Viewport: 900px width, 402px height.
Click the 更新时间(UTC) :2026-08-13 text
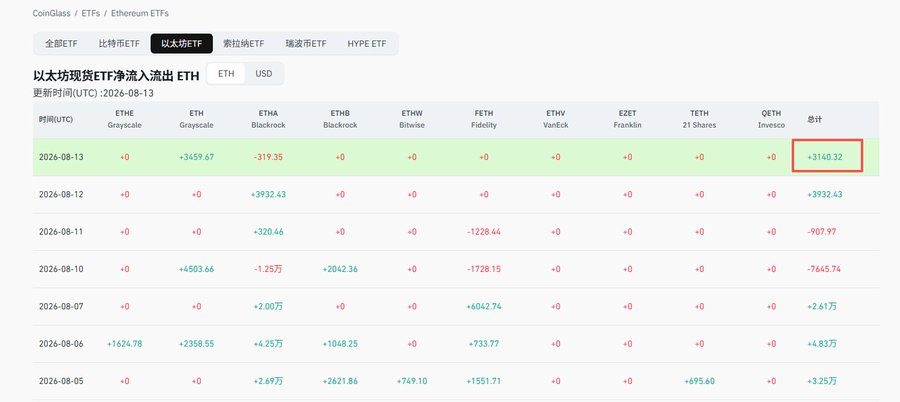coord(94,93)
